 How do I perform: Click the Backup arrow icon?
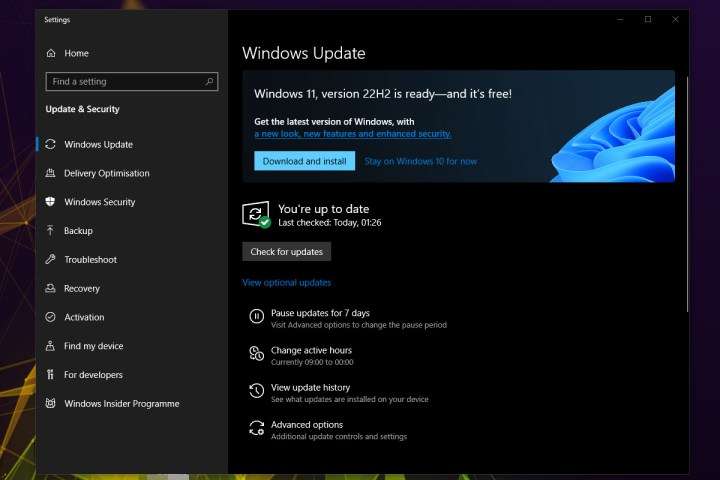click(51, 231)
